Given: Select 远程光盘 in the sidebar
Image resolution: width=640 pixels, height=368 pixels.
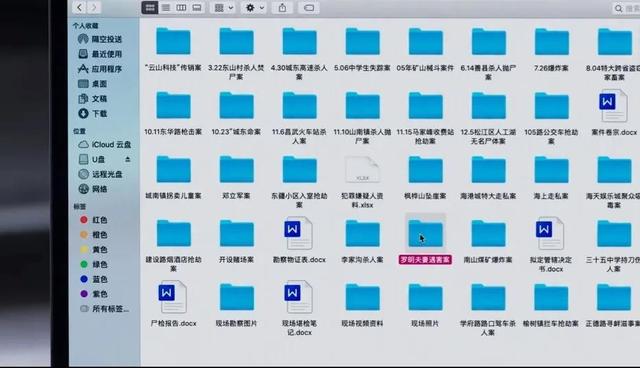Looking at the screenshot, I should (x=101, y=174).
